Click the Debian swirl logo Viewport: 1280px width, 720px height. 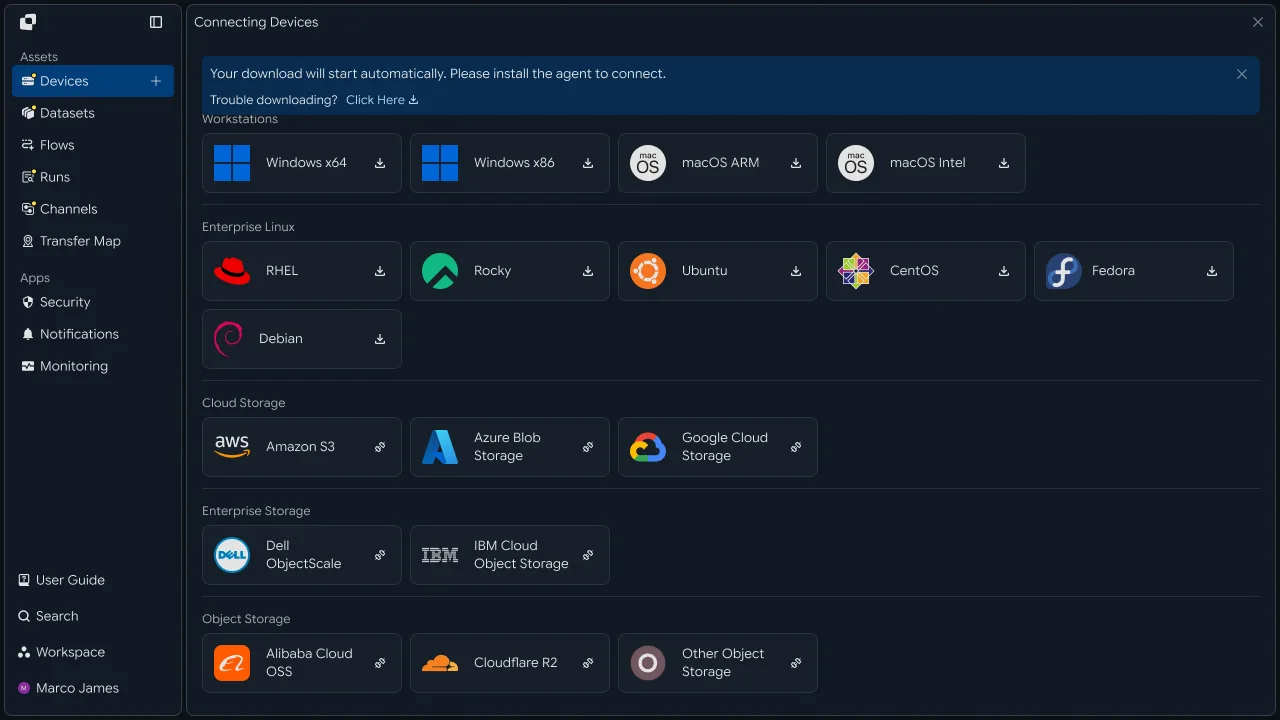coord(229,339)
